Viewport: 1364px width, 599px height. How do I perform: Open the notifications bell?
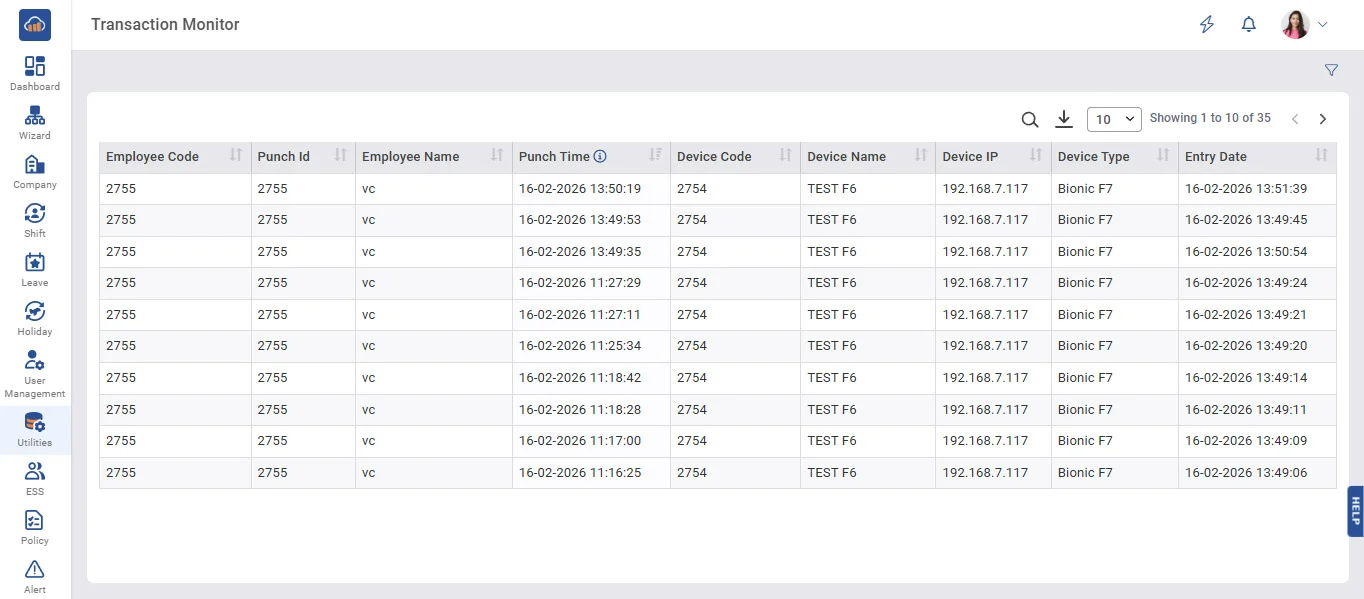pyautogui.click(x=1248, y=25)
